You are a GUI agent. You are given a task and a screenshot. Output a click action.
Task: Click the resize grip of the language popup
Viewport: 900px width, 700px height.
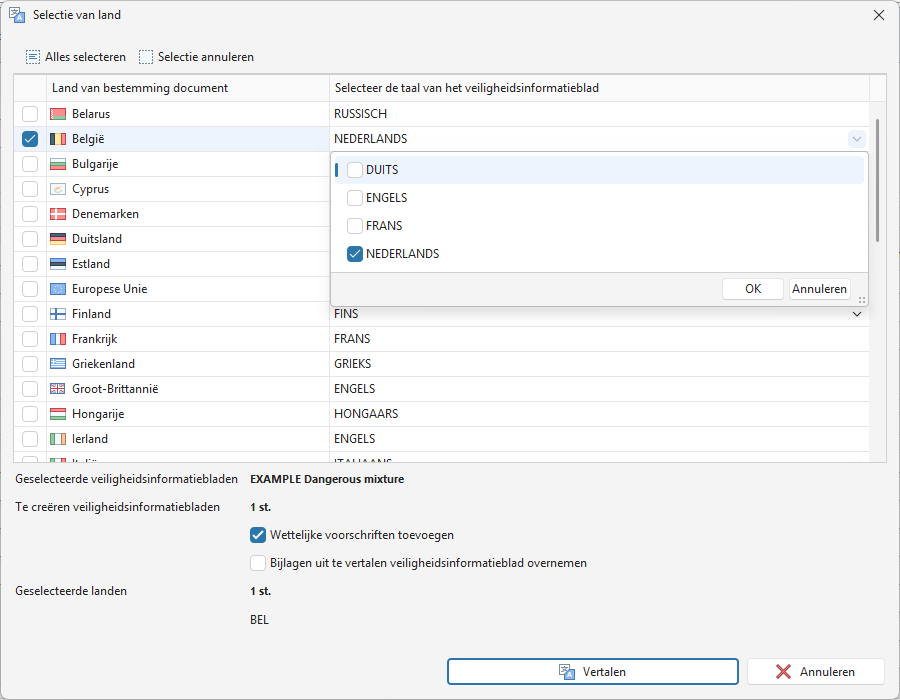(x=862, y=300)
